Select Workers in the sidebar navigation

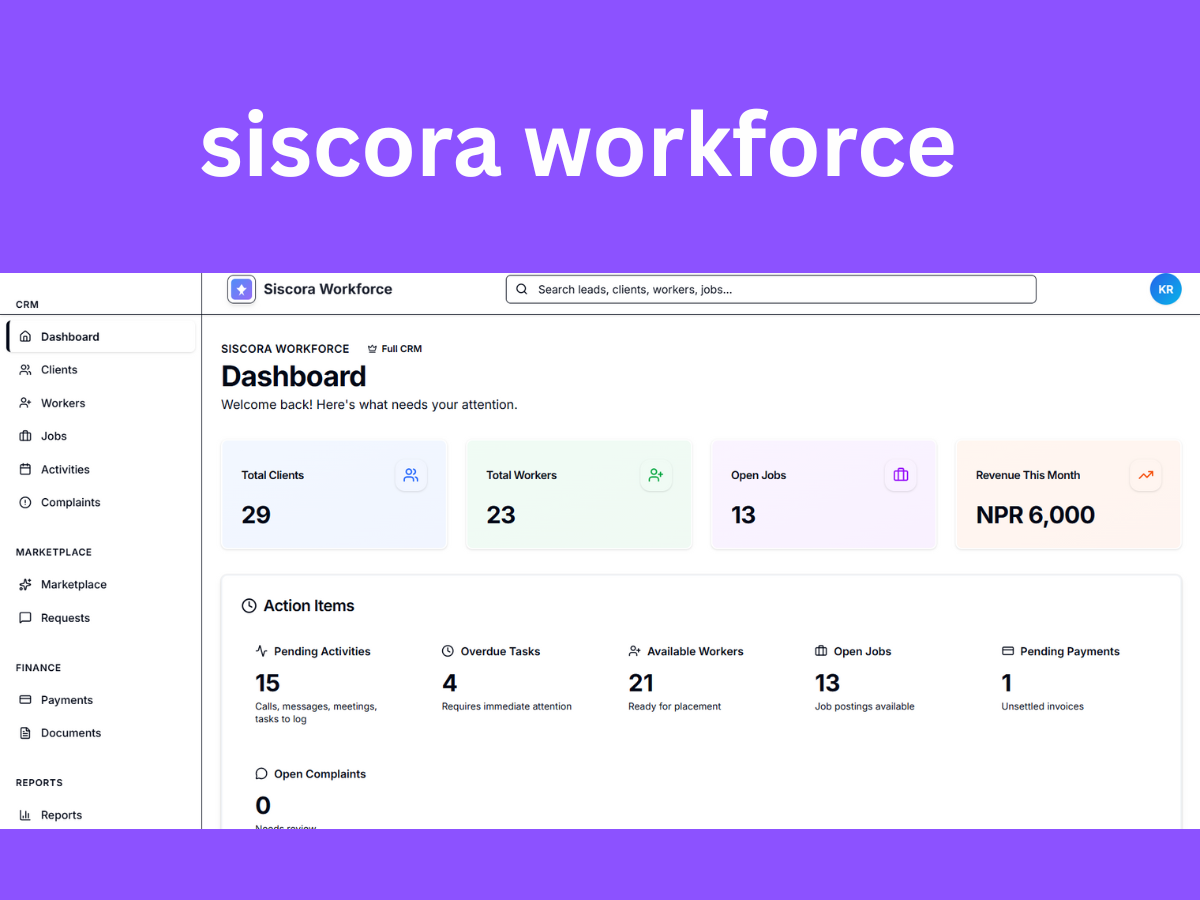[x=63, y=402]
